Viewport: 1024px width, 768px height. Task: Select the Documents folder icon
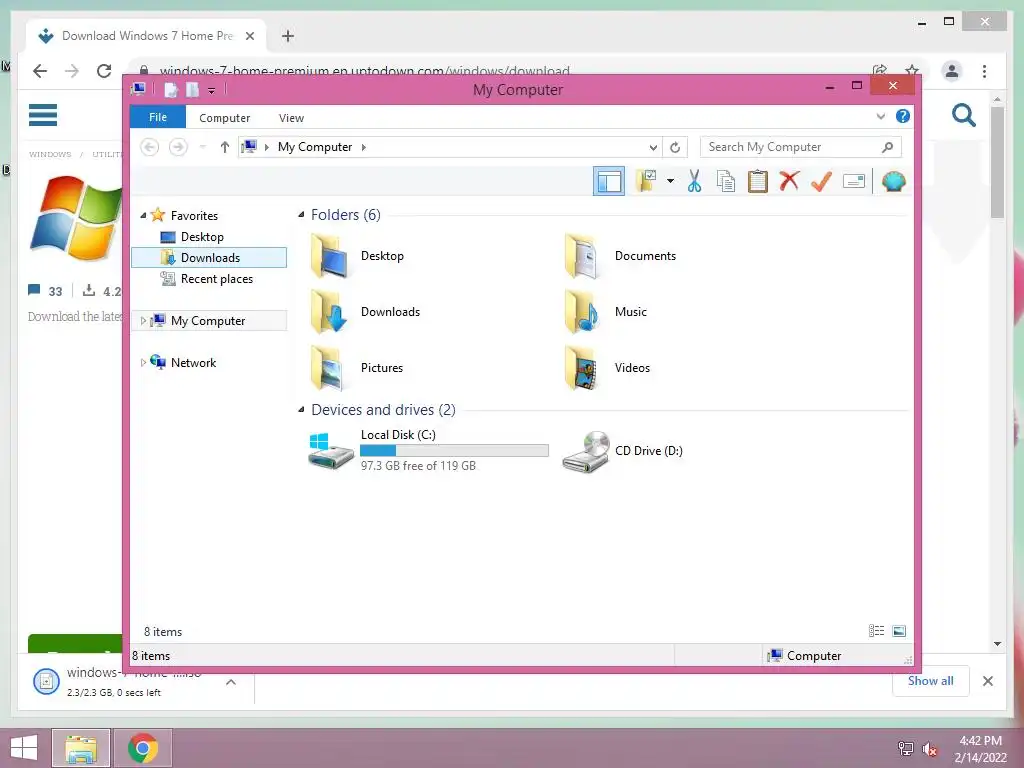pos(583,256)
